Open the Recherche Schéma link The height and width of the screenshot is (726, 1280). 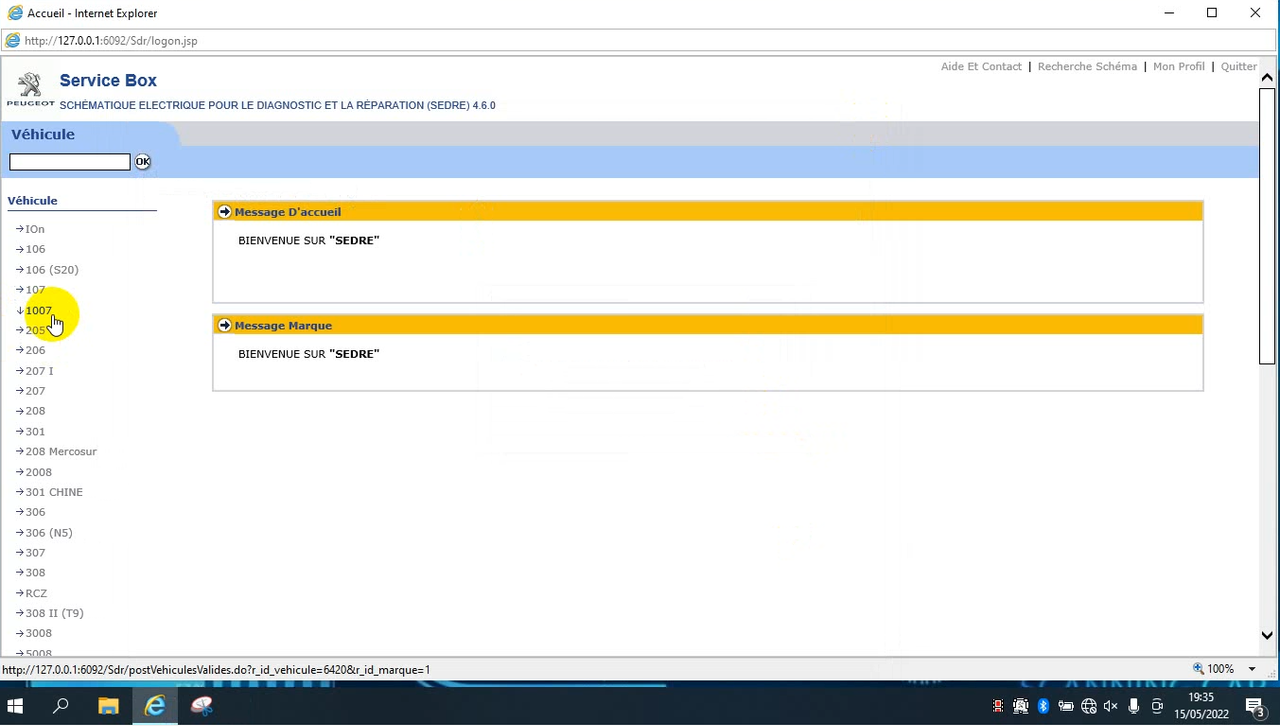pos(1087,67)
